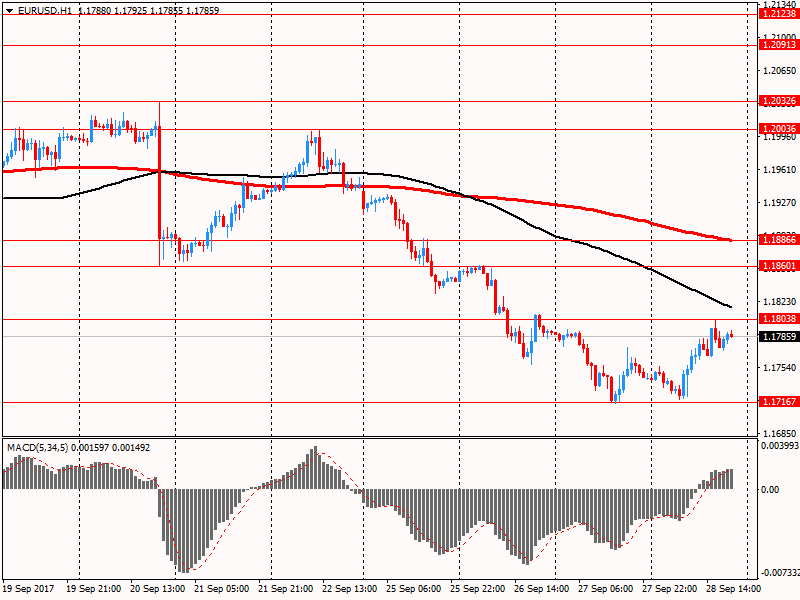This screenshot has height=600, width=800.
Task: Select the 1.18601 red price level label
Action: click(779, 266)
